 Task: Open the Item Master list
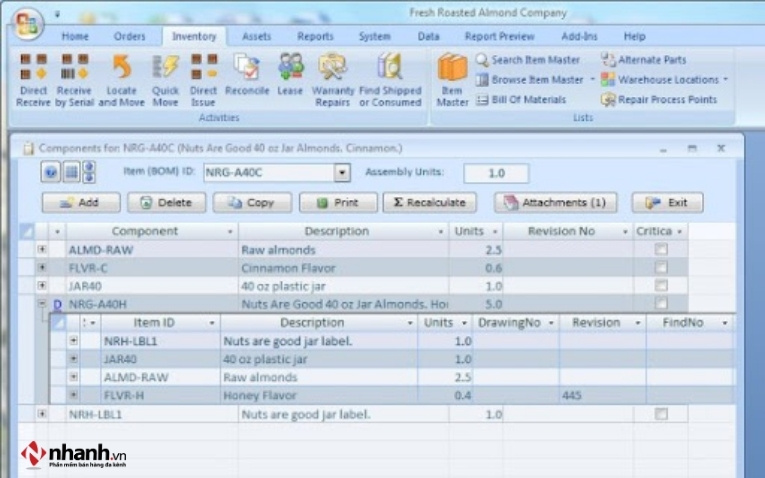[452, 80]
